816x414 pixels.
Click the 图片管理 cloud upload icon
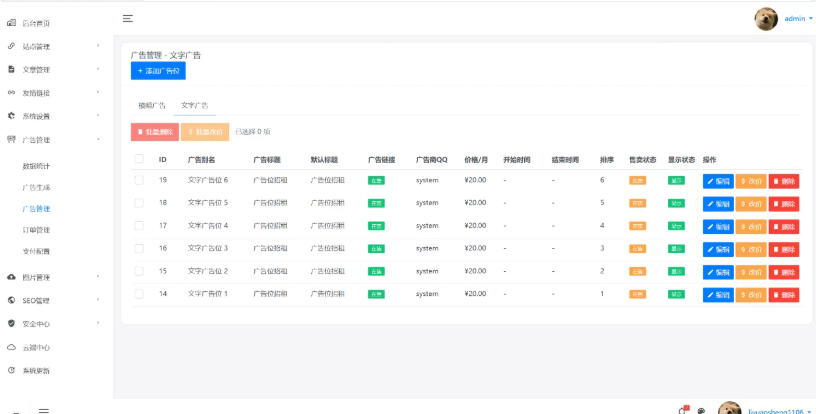11,277
